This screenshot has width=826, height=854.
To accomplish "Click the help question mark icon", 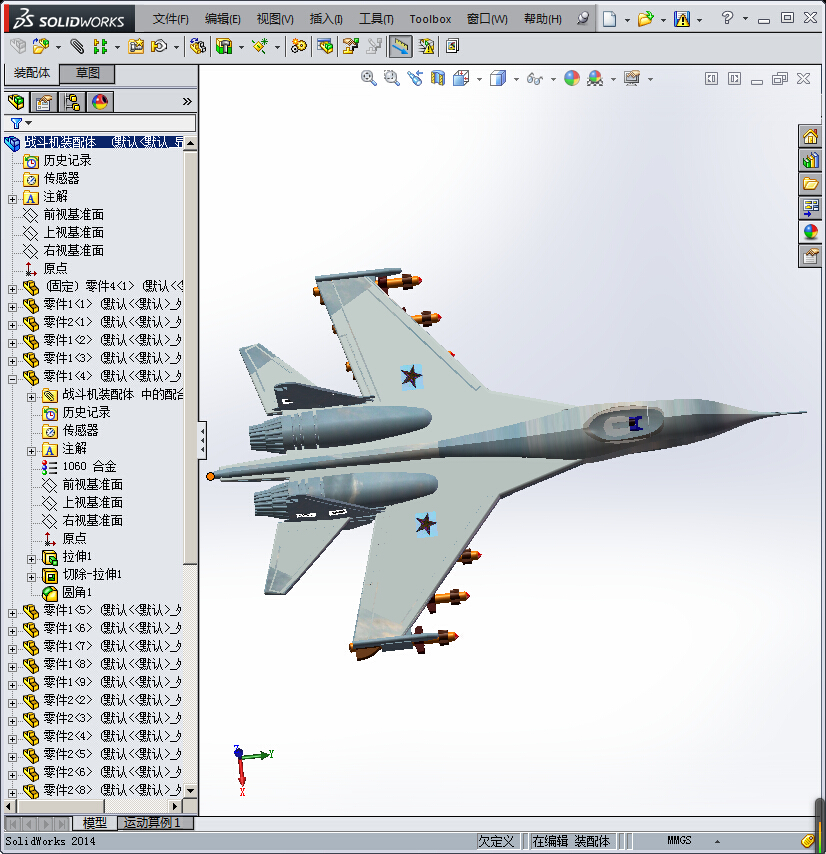I will pyautogui.click(x=727, y=18).
